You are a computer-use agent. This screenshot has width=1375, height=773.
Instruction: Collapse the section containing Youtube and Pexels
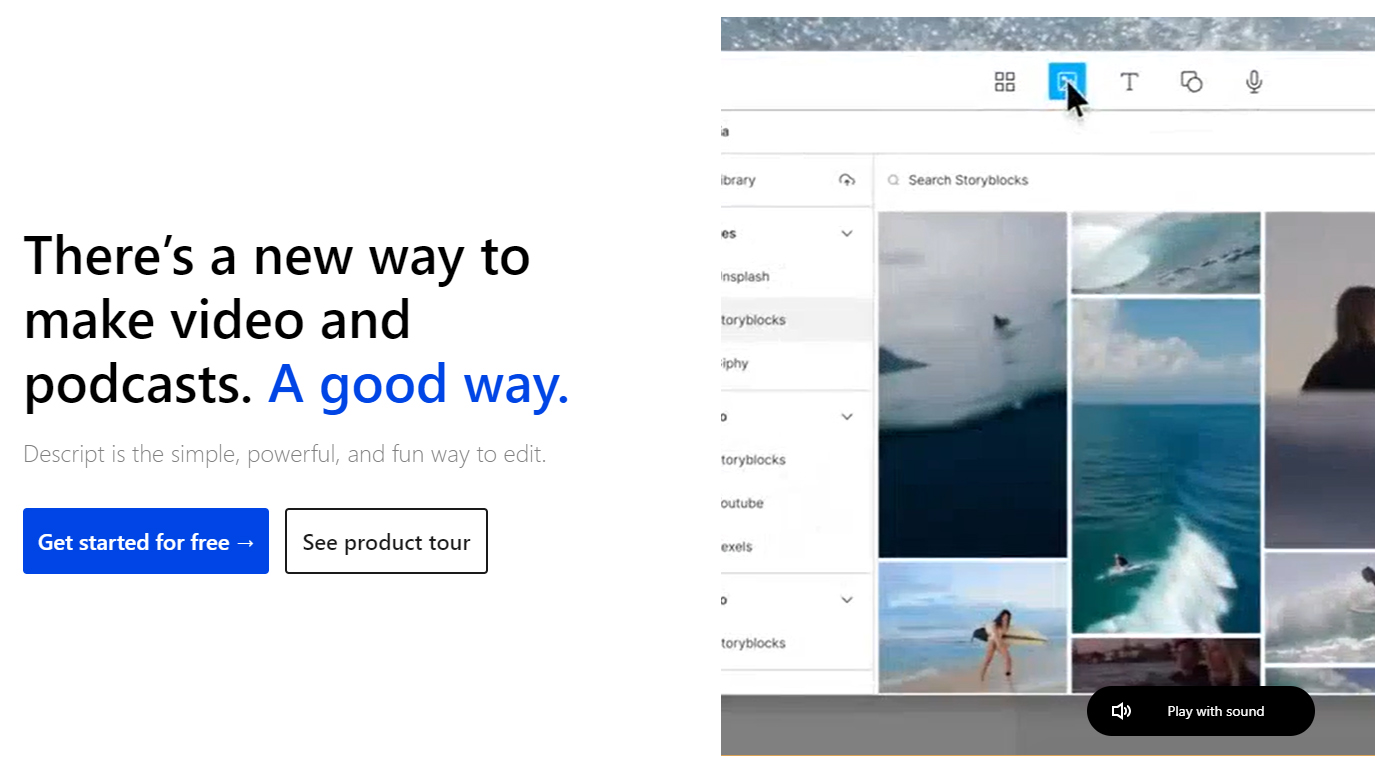[x=847, y=416]
